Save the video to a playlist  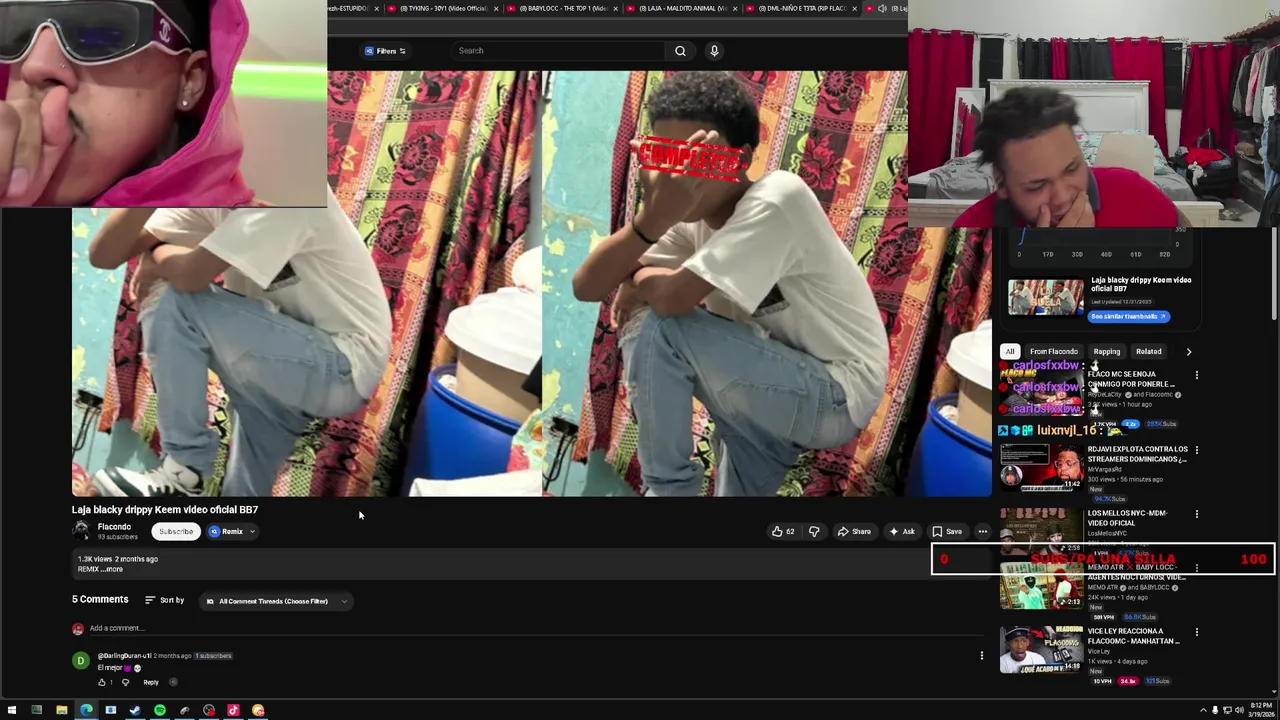[x=946, y=532]
